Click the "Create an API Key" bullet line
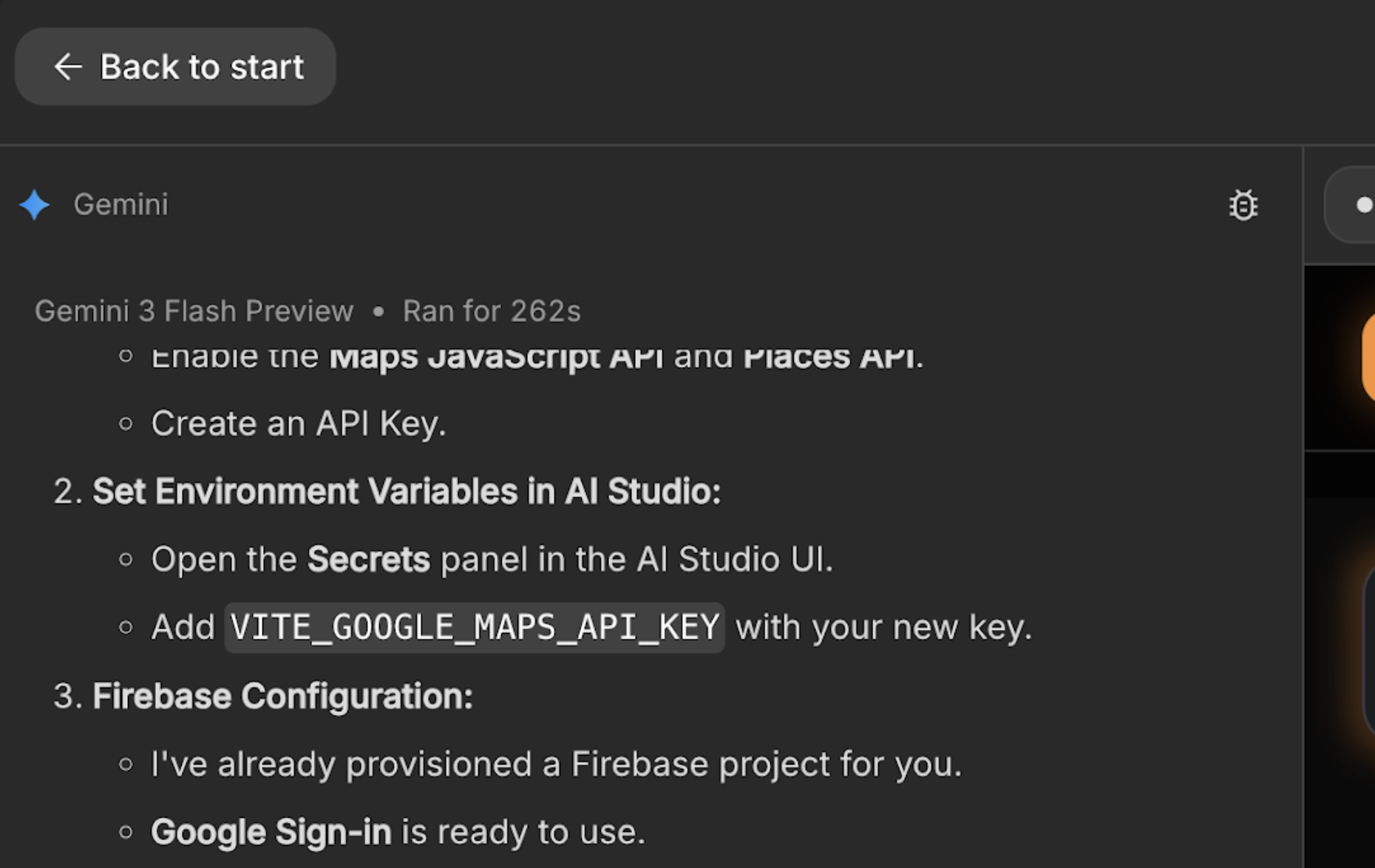 [x=299, y=424]
